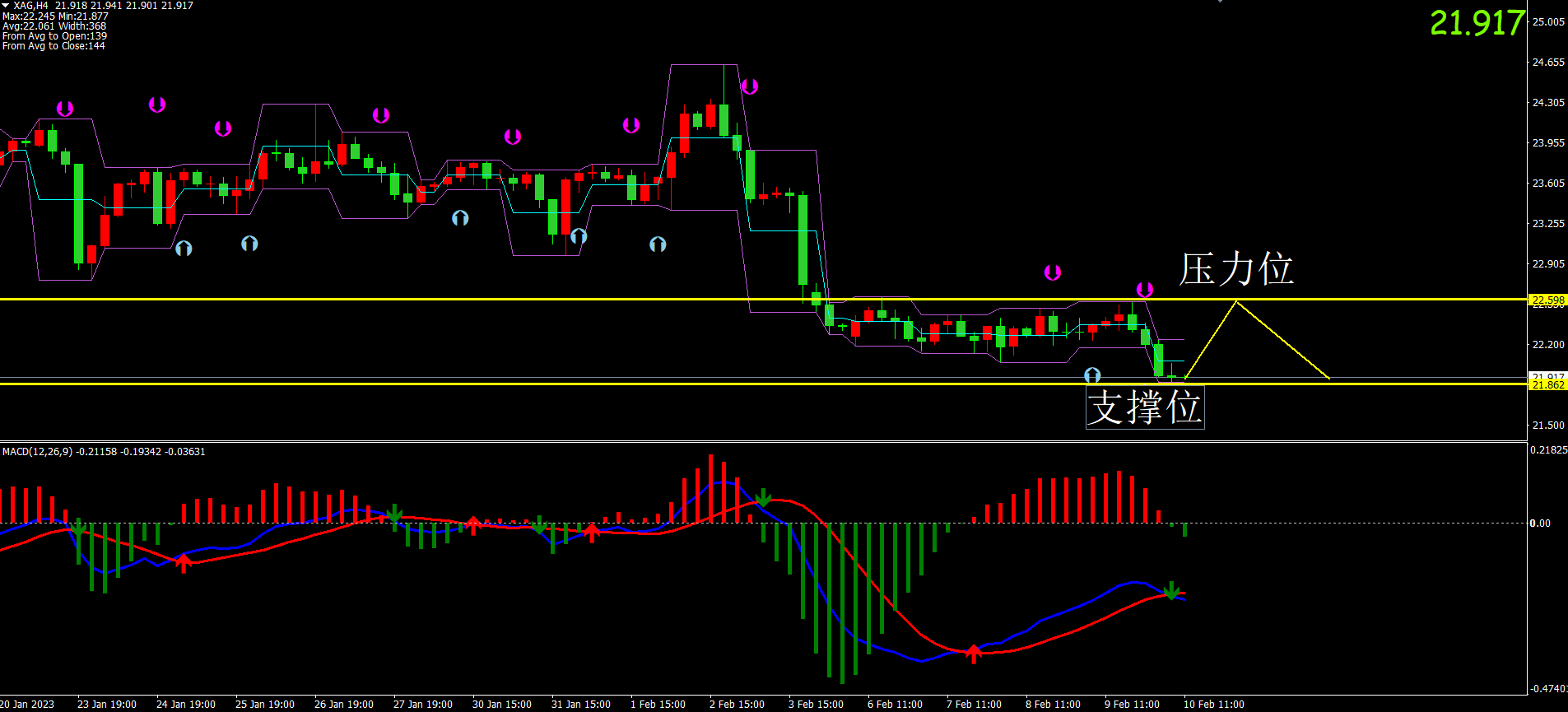Select the boxed 支撑位 support label

[1144, 407]
